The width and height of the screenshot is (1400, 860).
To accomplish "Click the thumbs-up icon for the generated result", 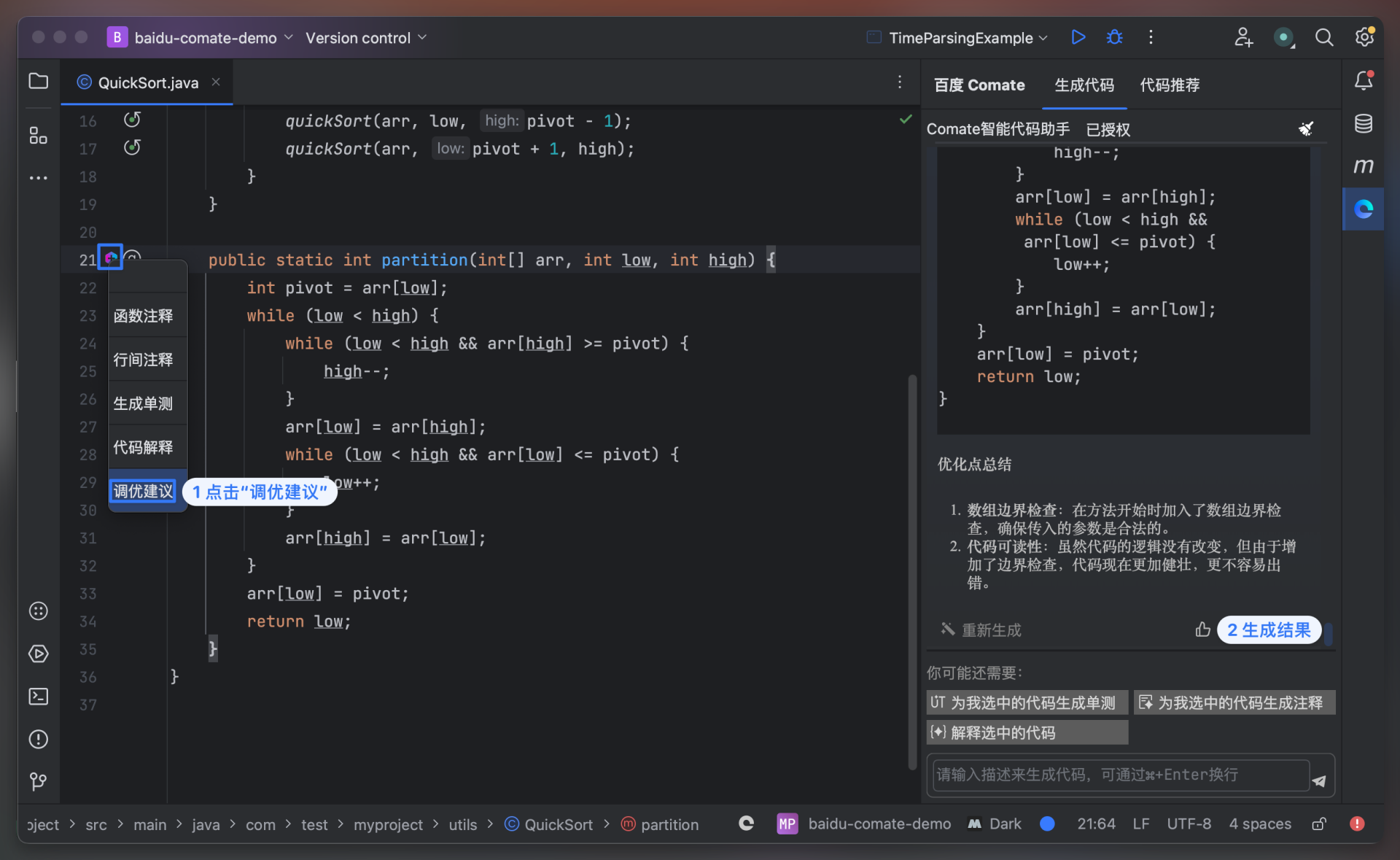I will coord(1202,629).
